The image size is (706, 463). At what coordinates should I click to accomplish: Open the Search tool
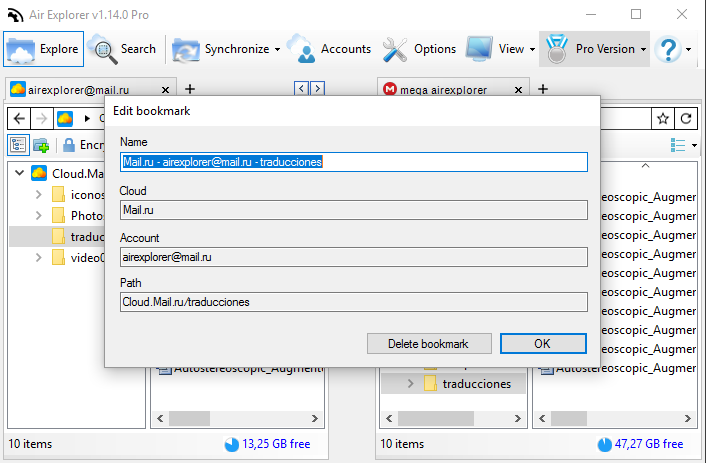point(122,49)
